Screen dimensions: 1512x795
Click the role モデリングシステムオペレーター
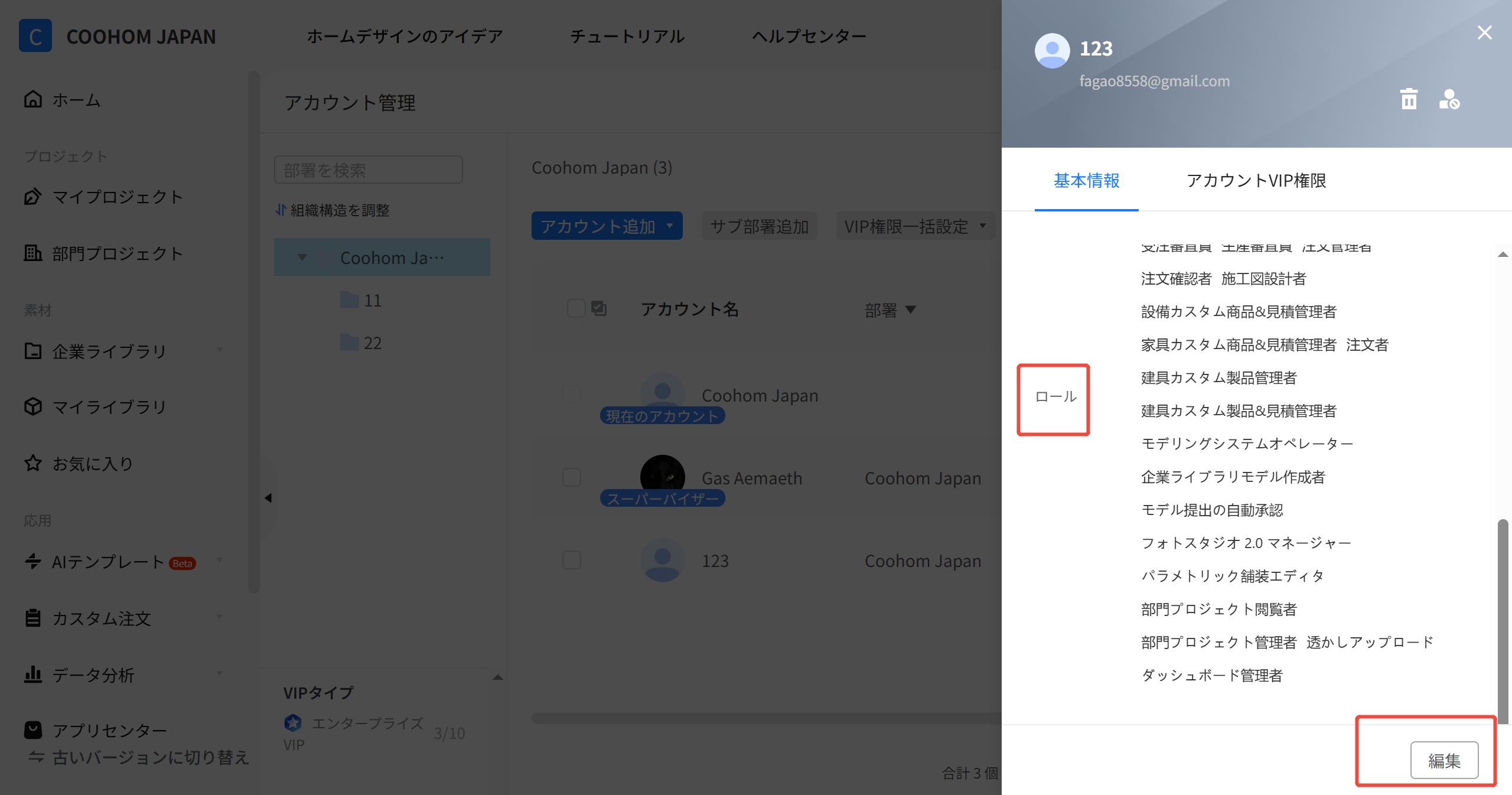[1247, 444]
